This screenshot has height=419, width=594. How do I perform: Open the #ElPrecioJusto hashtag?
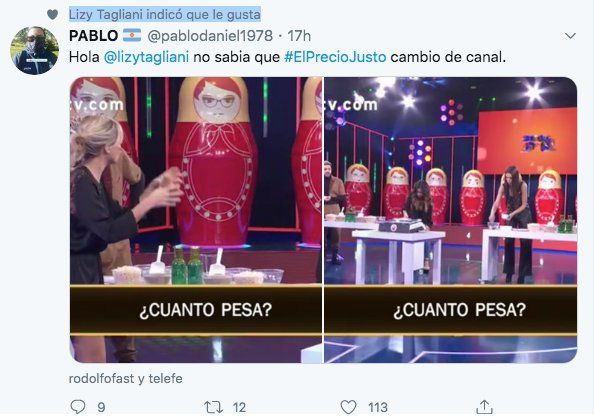tap(335, 57)
